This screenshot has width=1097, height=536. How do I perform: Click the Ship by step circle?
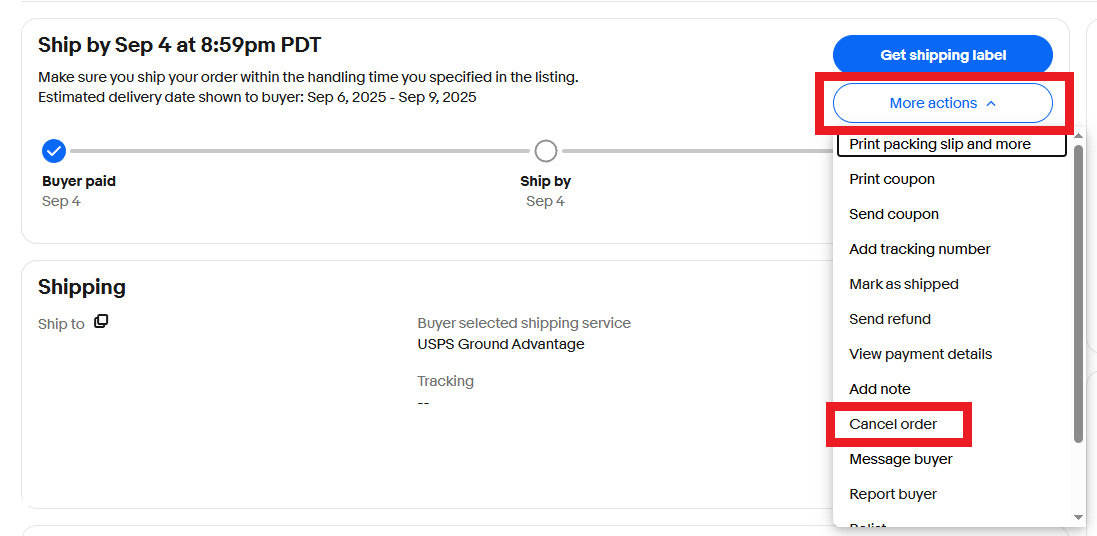tap(545, 151)
